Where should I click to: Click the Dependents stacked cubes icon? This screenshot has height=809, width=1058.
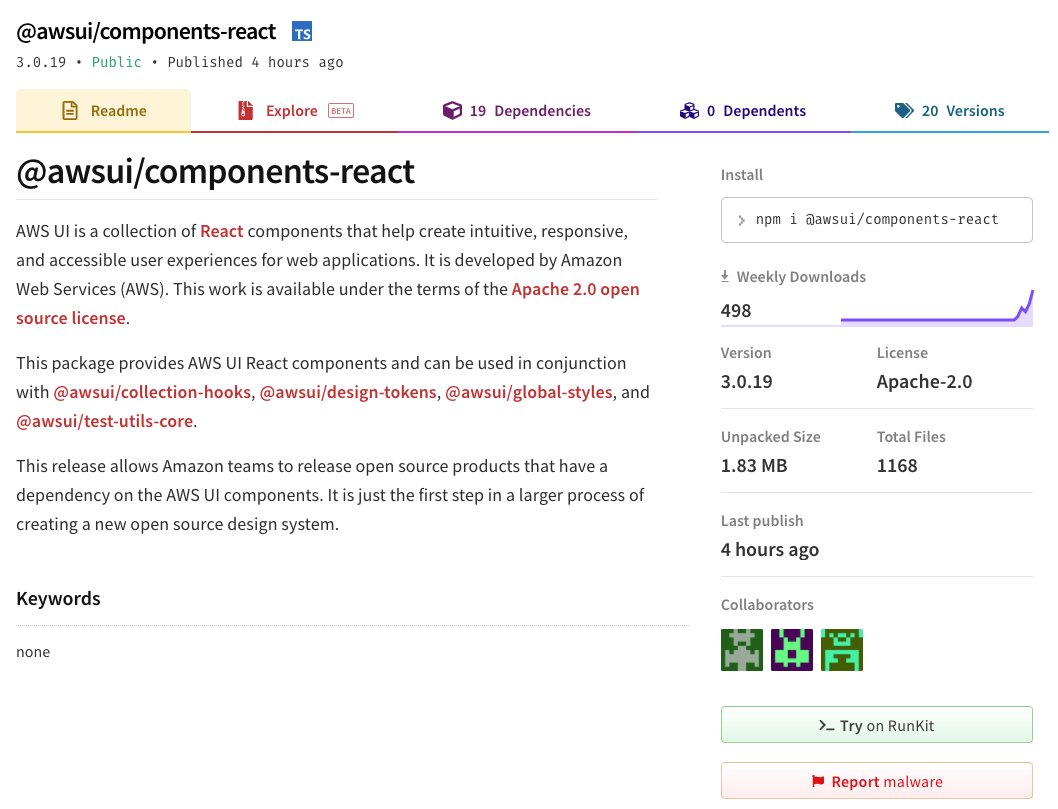(689, 111)
